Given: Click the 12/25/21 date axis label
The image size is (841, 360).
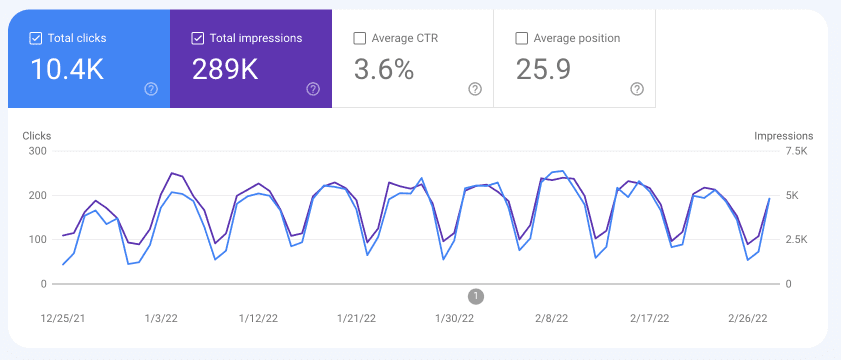Looking at the screenshot, I should coord(63,319).
